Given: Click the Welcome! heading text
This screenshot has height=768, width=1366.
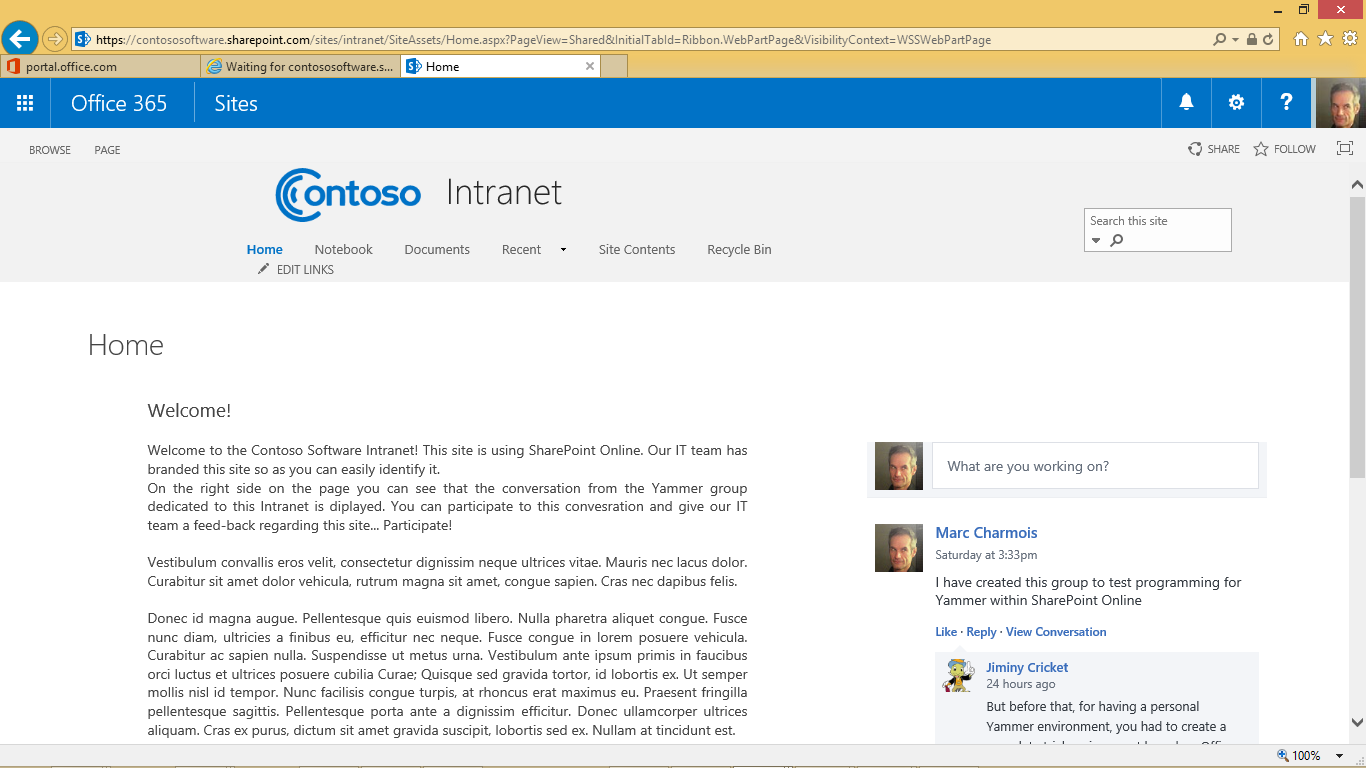Looking at the screenshot, I should pos(189,411).
